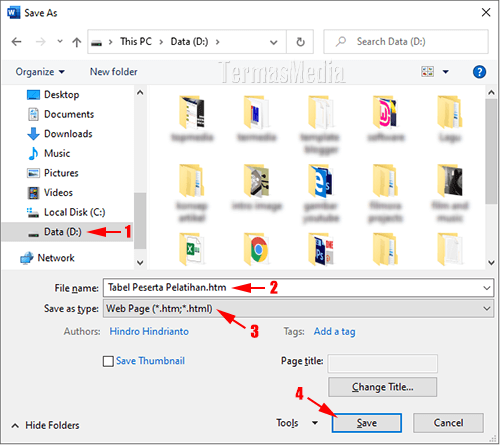Select Pictures in the navigation pane
This screenshot has width=500, height=445.
[x=53, y=173]
